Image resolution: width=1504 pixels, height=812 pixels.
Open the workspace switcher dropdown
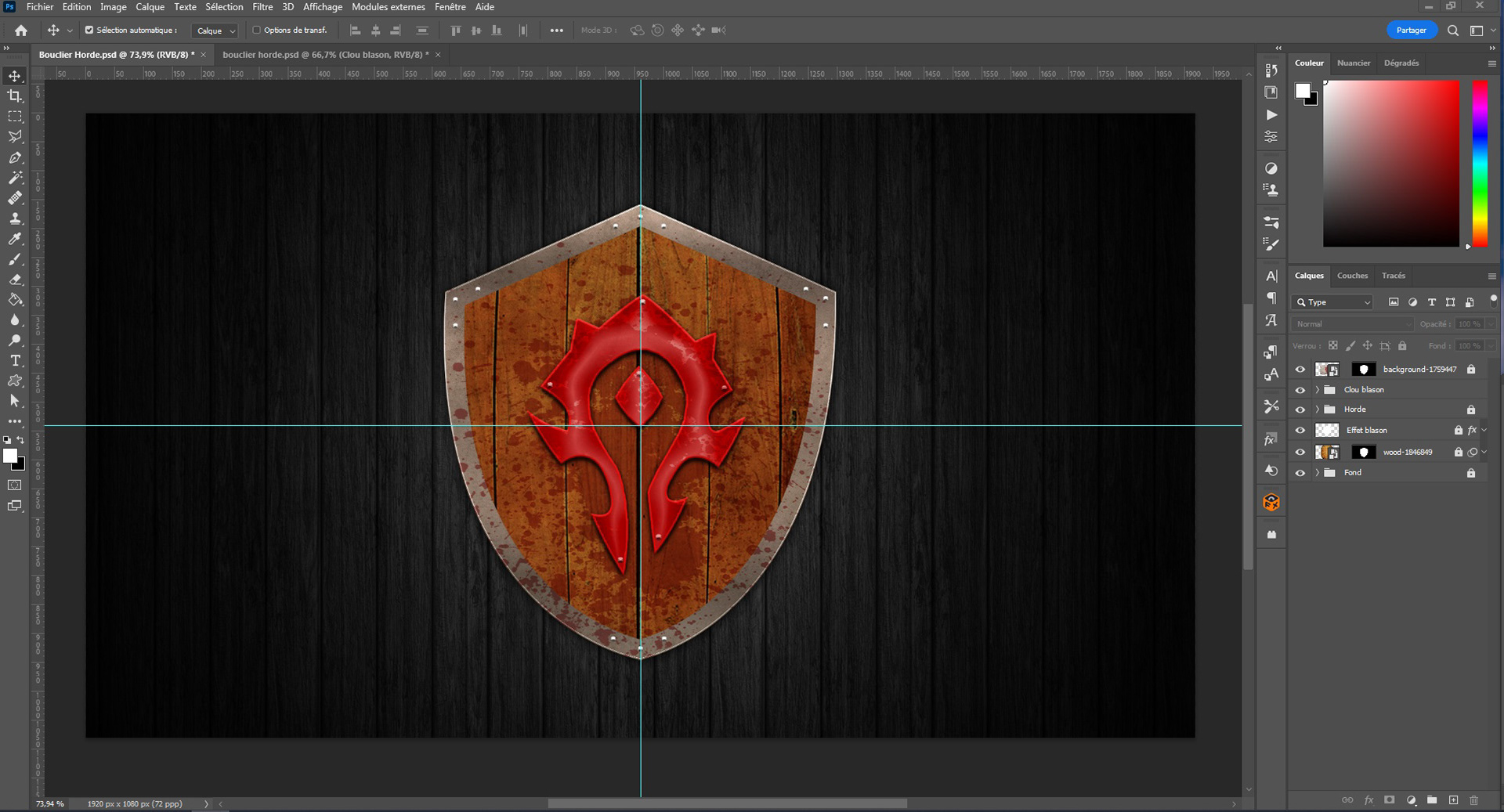tap(1482, 31)
